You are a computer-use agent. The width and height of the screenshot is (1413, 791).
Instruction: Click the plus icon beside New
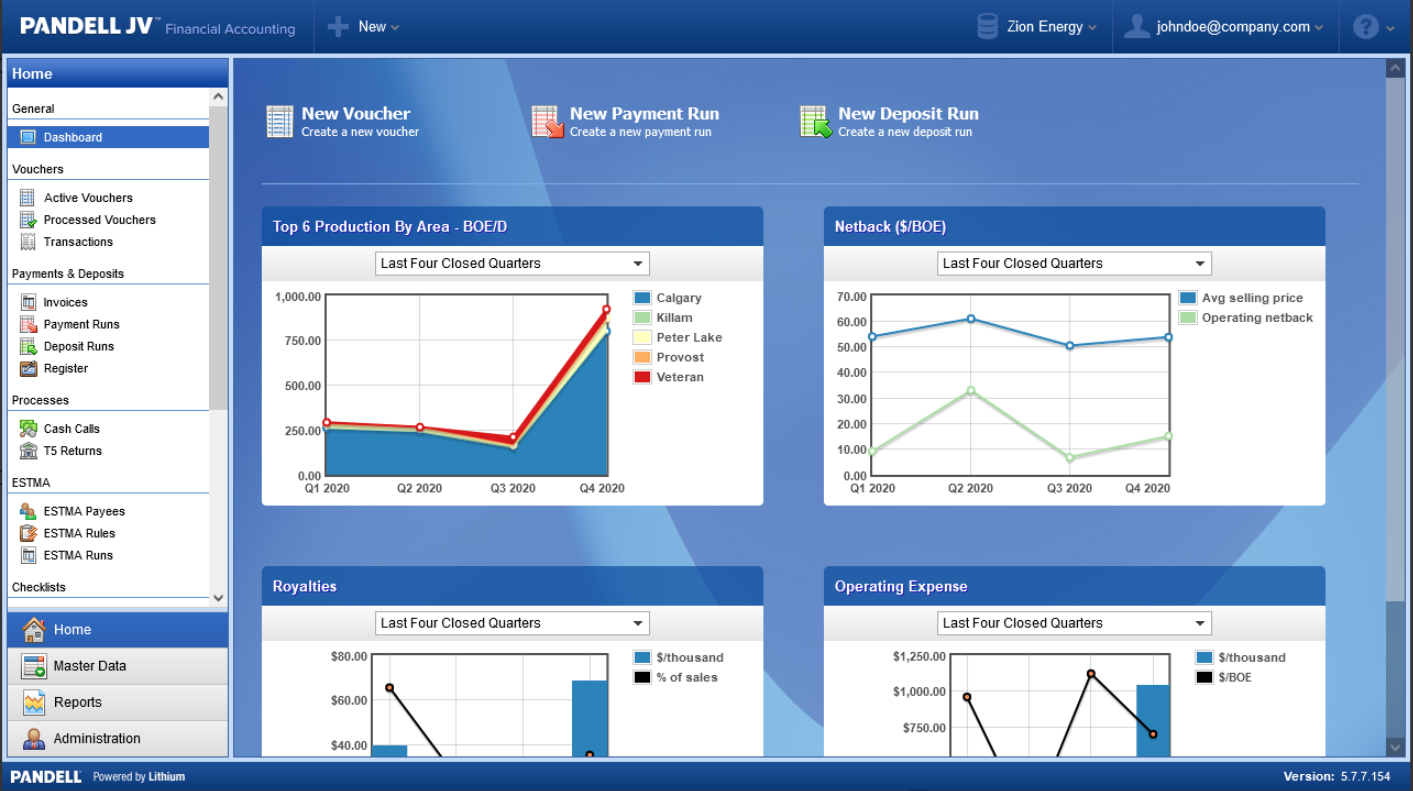[338, 27]
